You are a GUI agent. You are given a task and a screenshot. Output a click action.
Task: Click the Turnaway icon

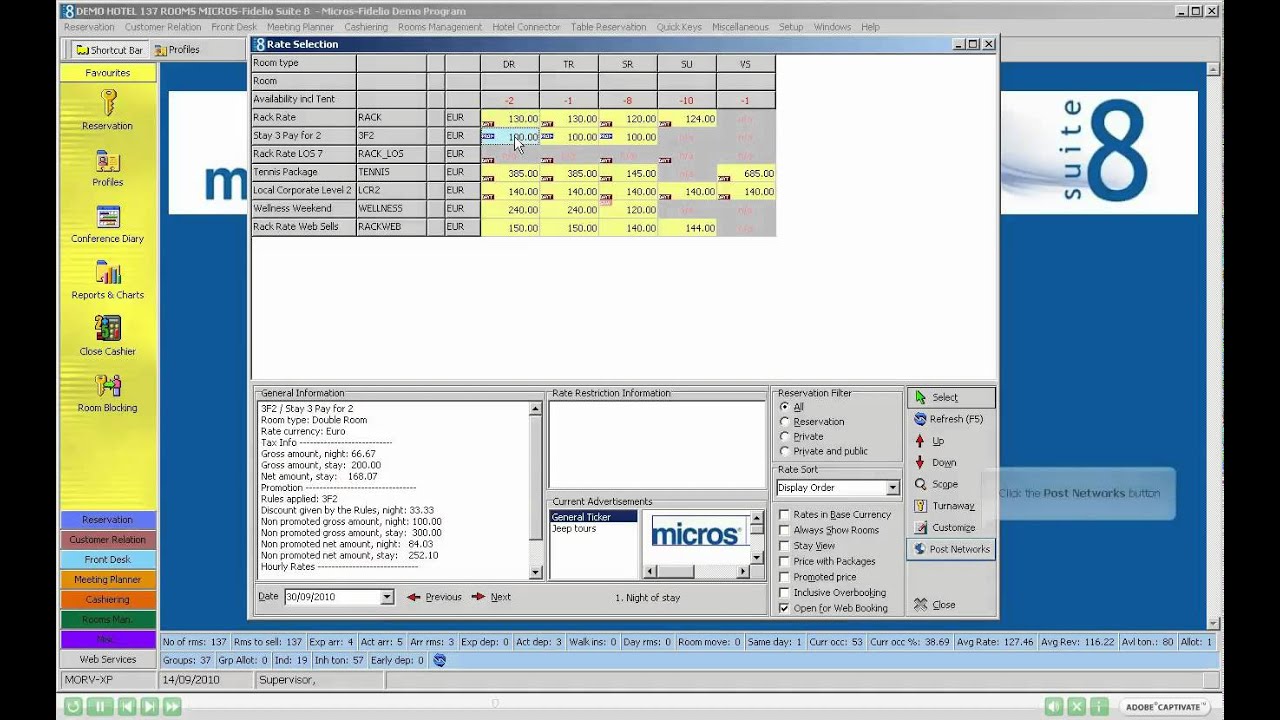(x=920, y=506)
